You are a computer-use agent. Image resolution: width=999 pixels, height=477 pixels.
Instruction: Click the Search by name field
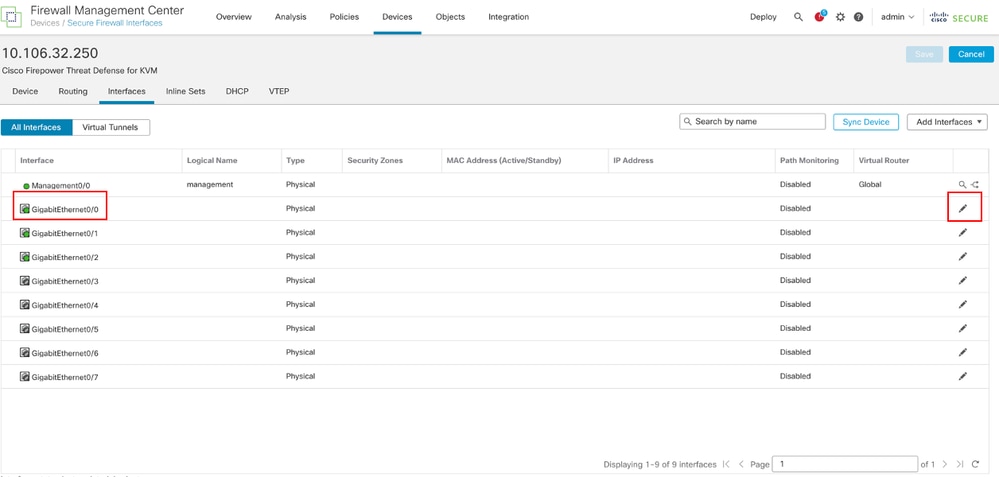[x=752, y=122]
